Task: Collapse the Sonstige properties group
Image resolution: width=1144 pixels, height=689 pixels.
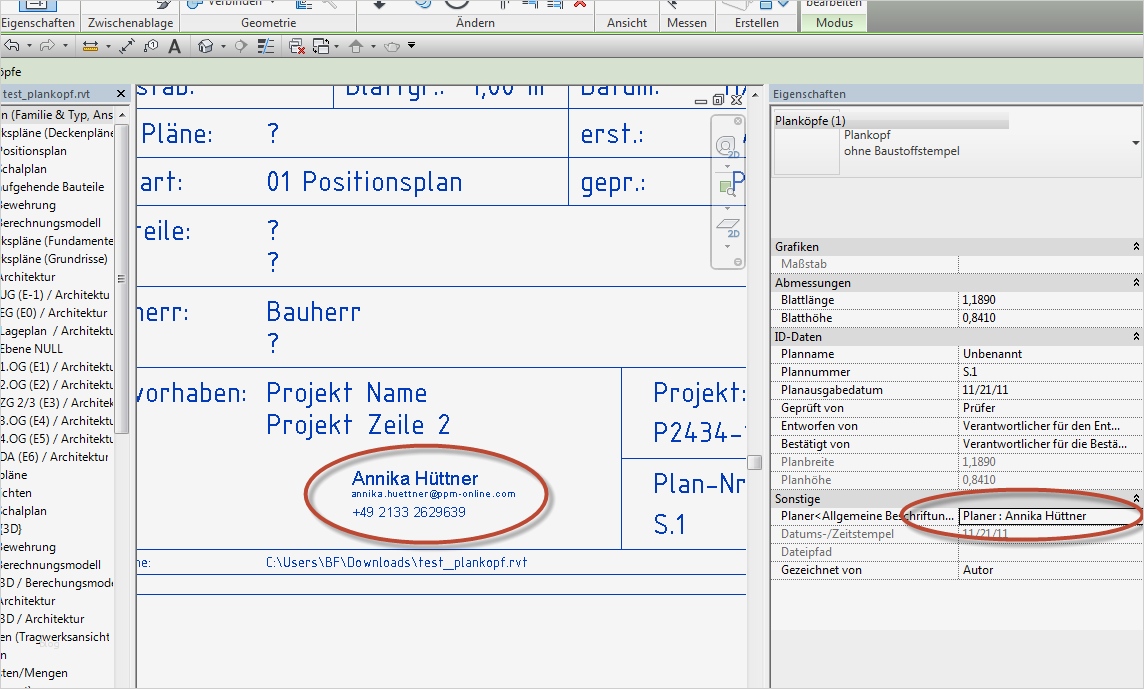Action: [1136, 499]
